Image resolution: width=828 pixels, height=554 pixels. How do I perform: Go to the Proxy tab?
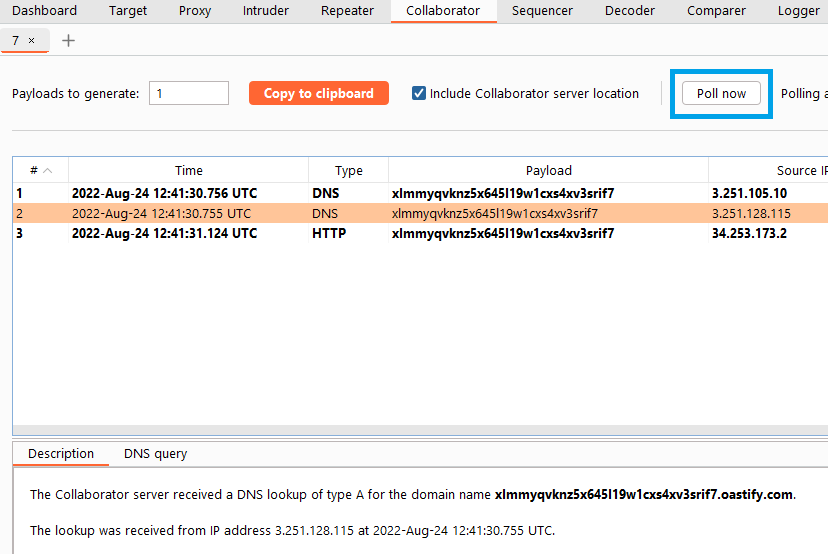tap(195, 11)
